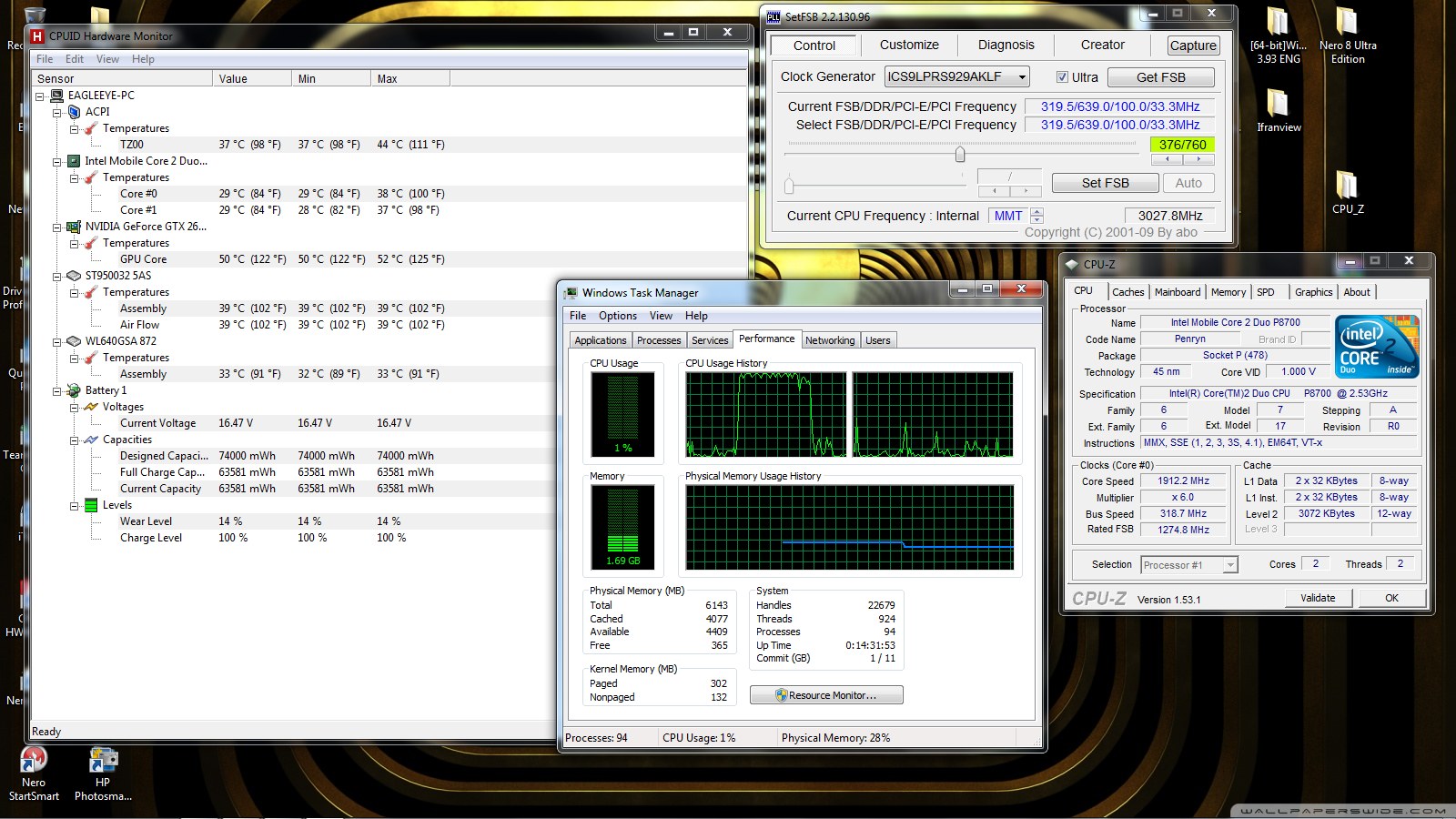
Task: Click the thermometer icon beside Temperatures under ACPI
Action: [91, 128]
